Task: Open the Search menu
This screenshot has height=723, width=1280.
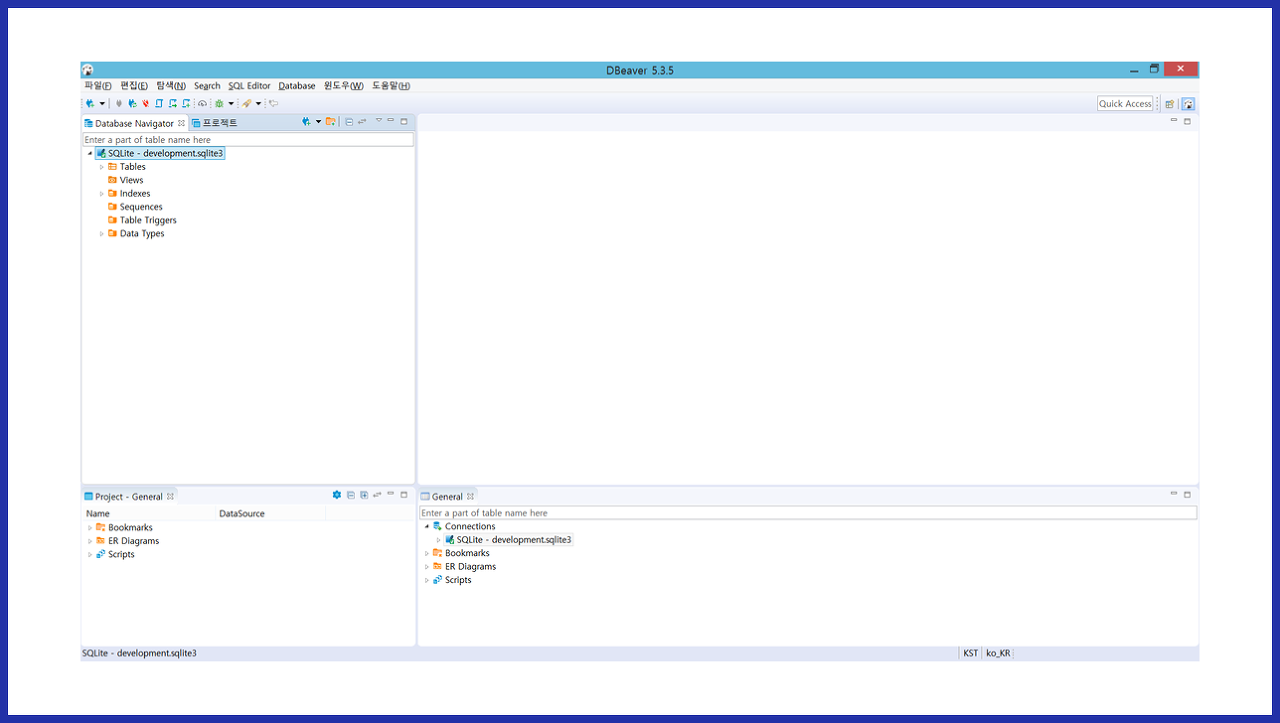Action: (x=207, y=86)
